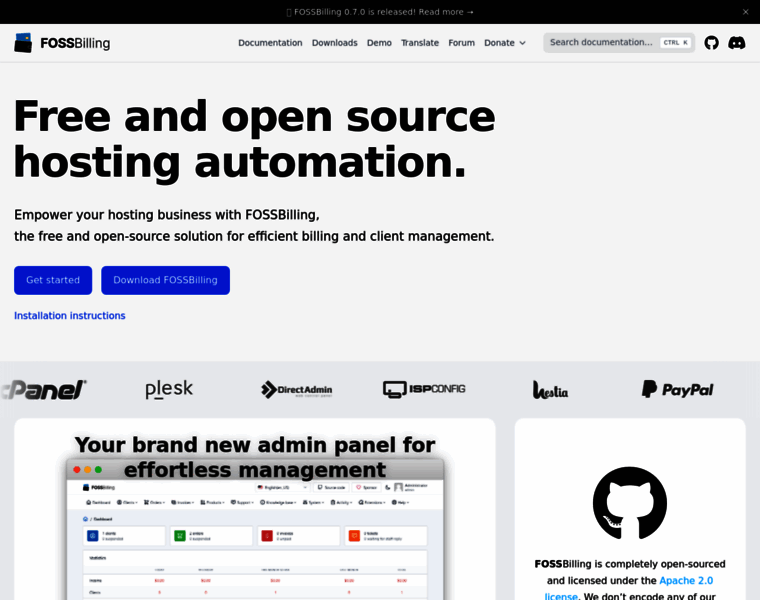The width and height of the screenshot is (760, 600).
Task: Click the Download FOSSBilling button
Action: (165, 280)
